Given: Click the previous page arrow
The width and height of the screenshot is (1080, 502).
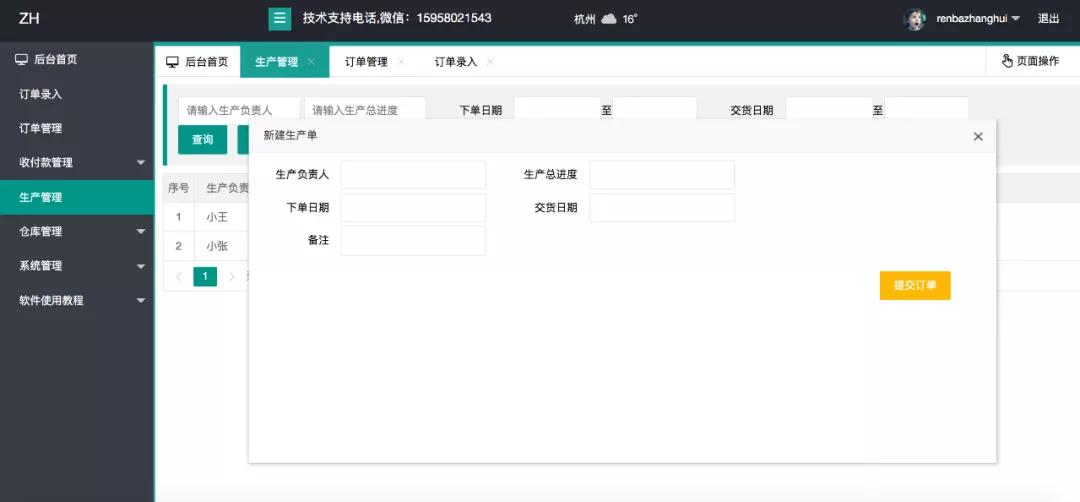Looking at the screenshot, I should [x=179, y=277].
